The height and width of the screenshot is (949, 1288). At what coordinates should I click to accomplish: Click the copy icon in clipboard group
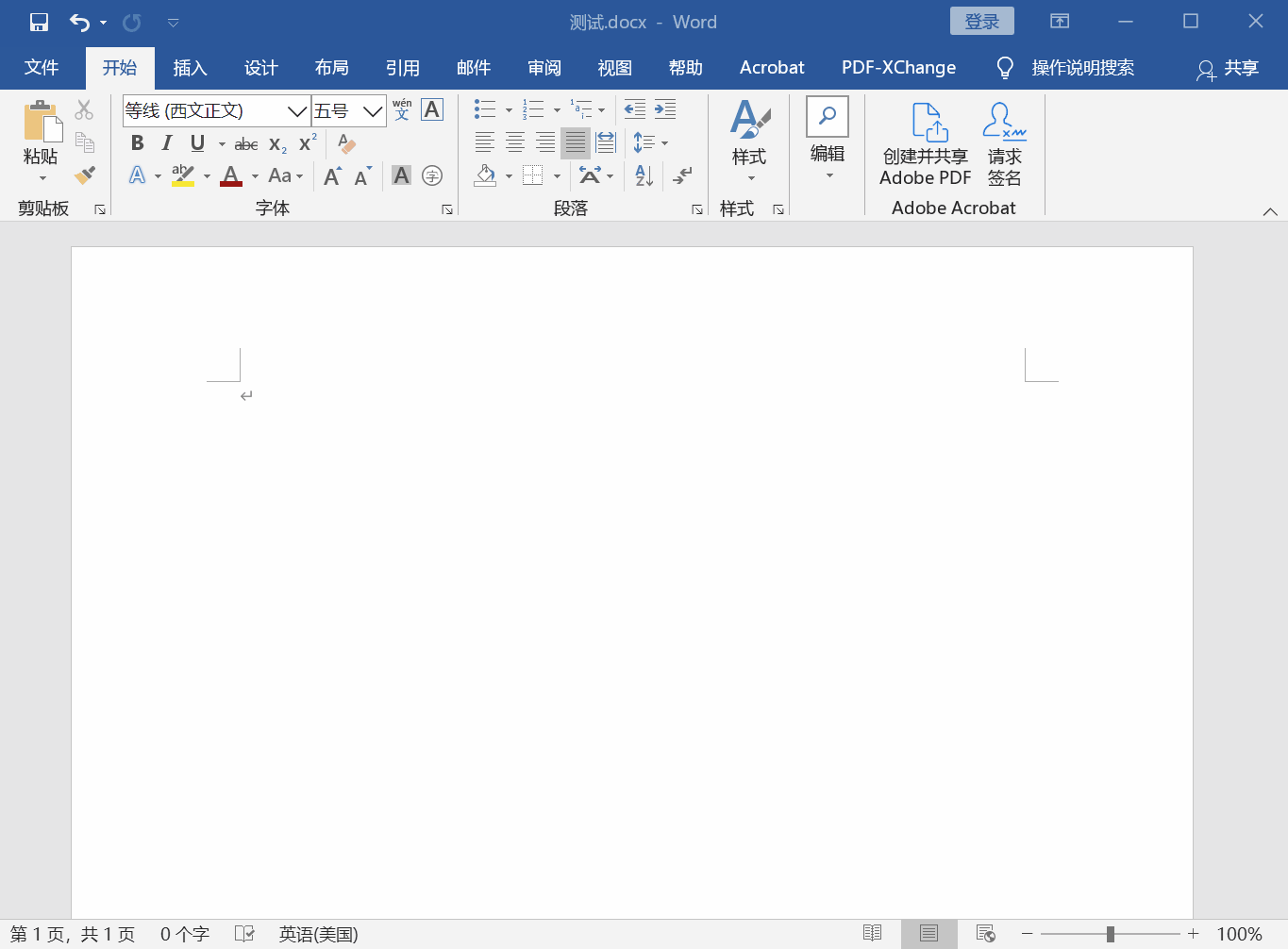(84, 142)
